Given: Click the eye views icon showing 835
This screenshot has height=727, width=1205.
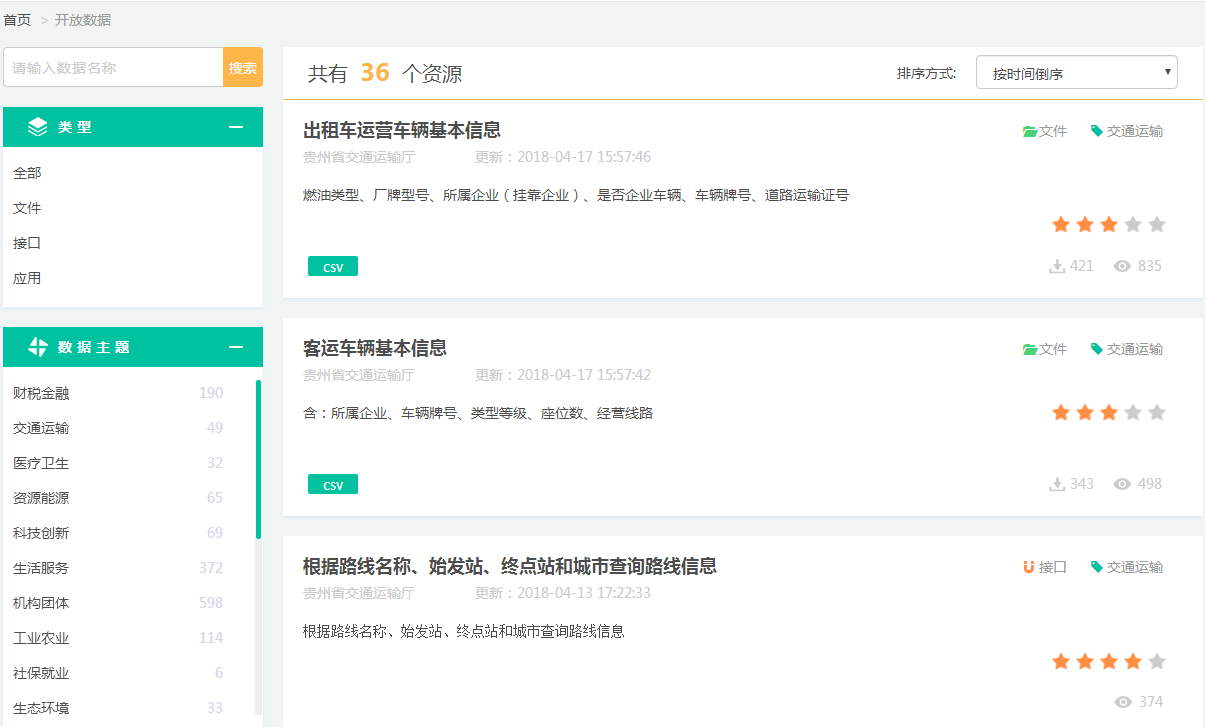Looking at the screenshot, I should [1122, 266].
